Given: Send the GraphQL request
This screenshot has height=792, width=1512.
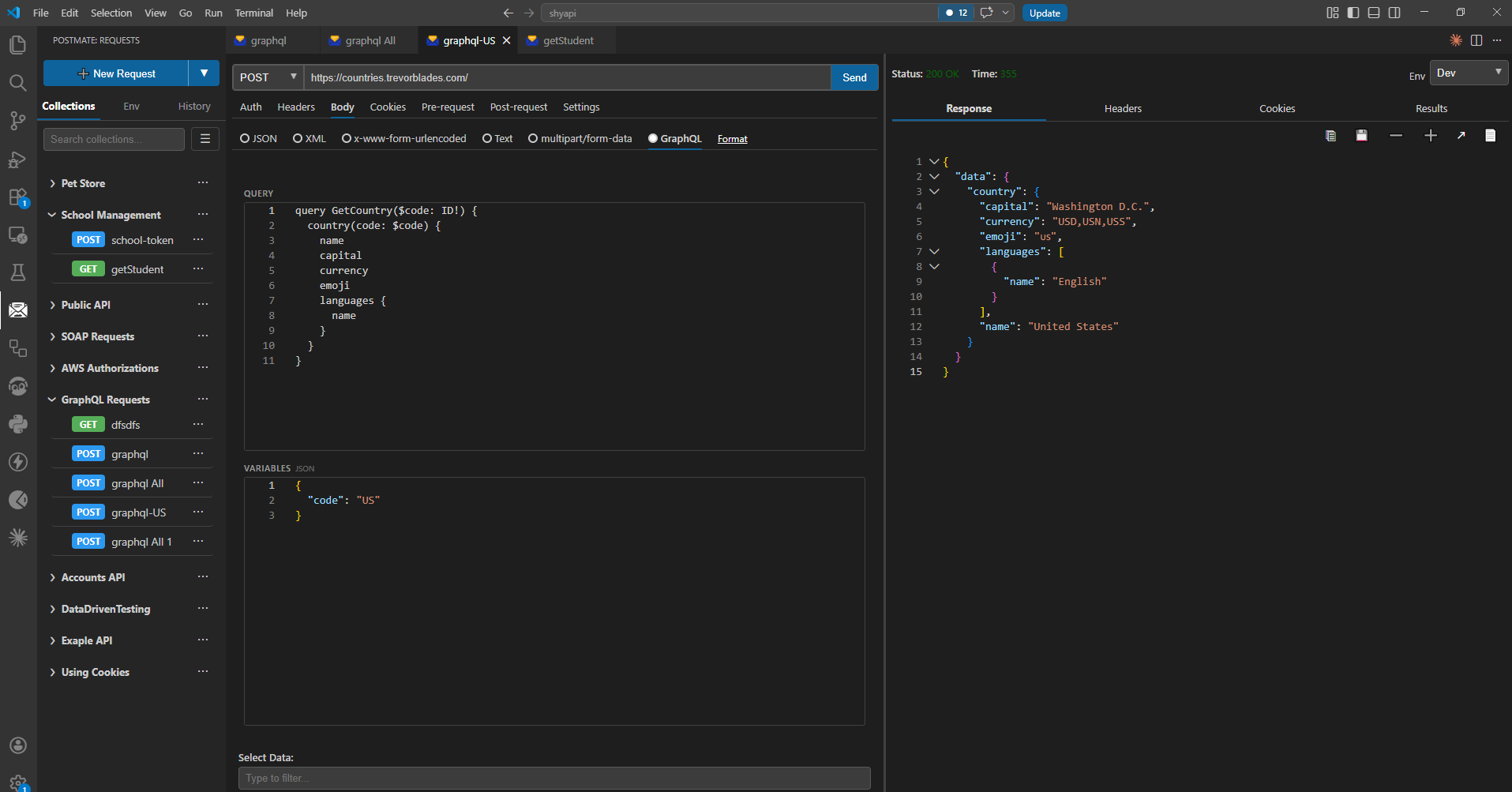Looking at the screenshot, I should click(x=854, y=77).
